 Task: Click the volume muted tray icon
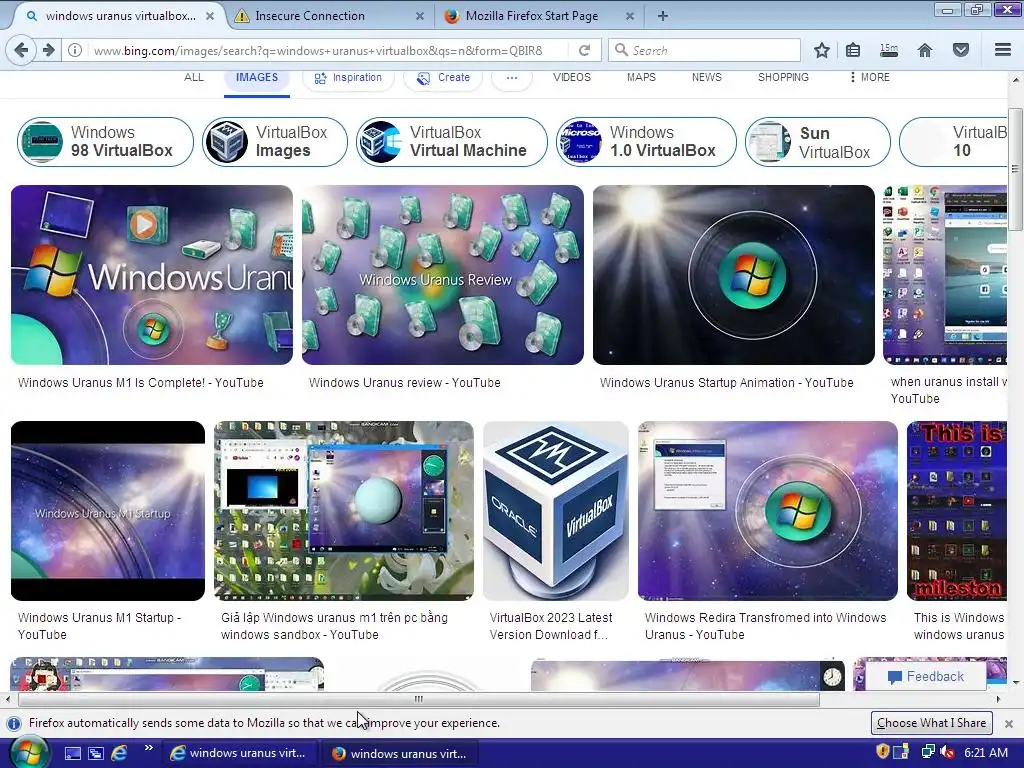pyautogui.click(x=947, y=752)
